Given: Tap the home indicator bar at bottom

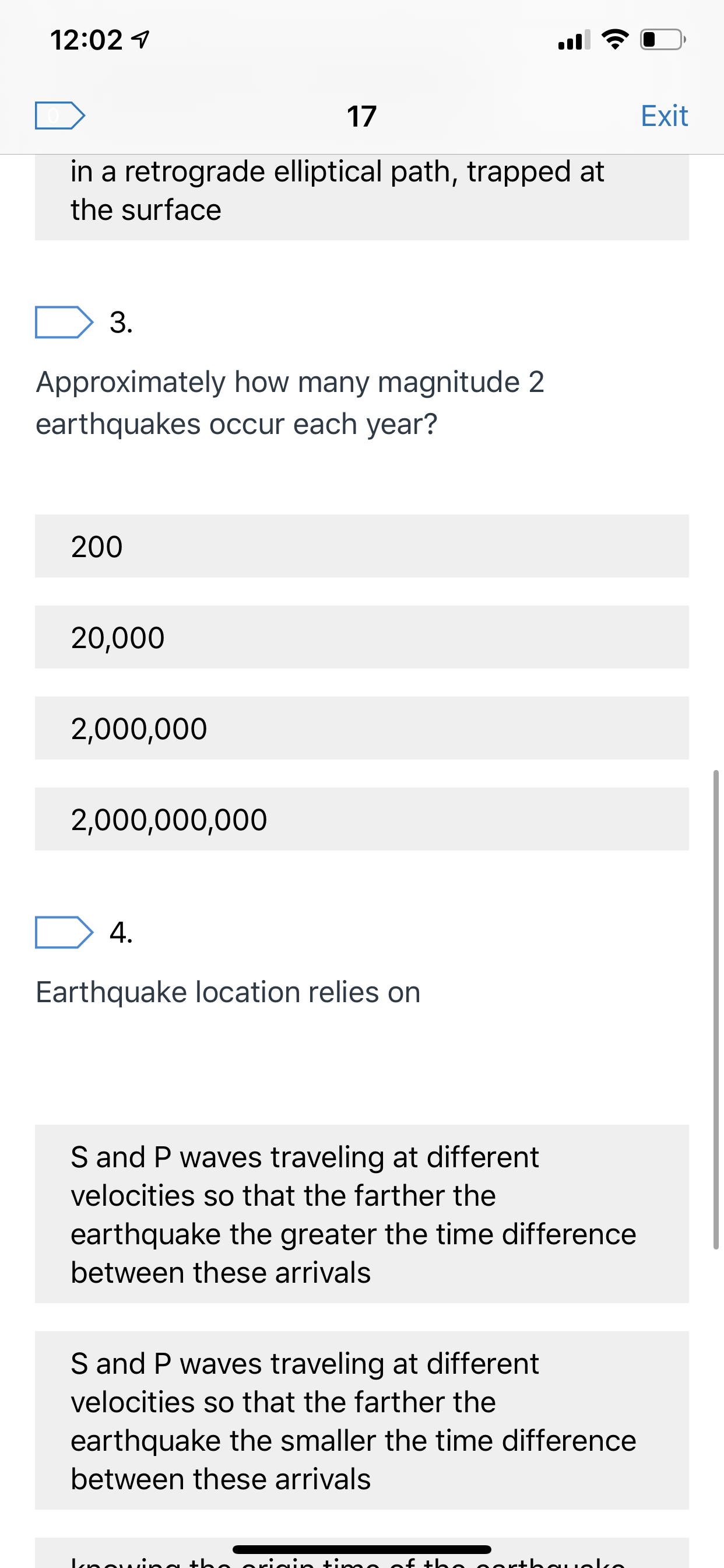Looking at the screenshot, I should coord(361,1549).
